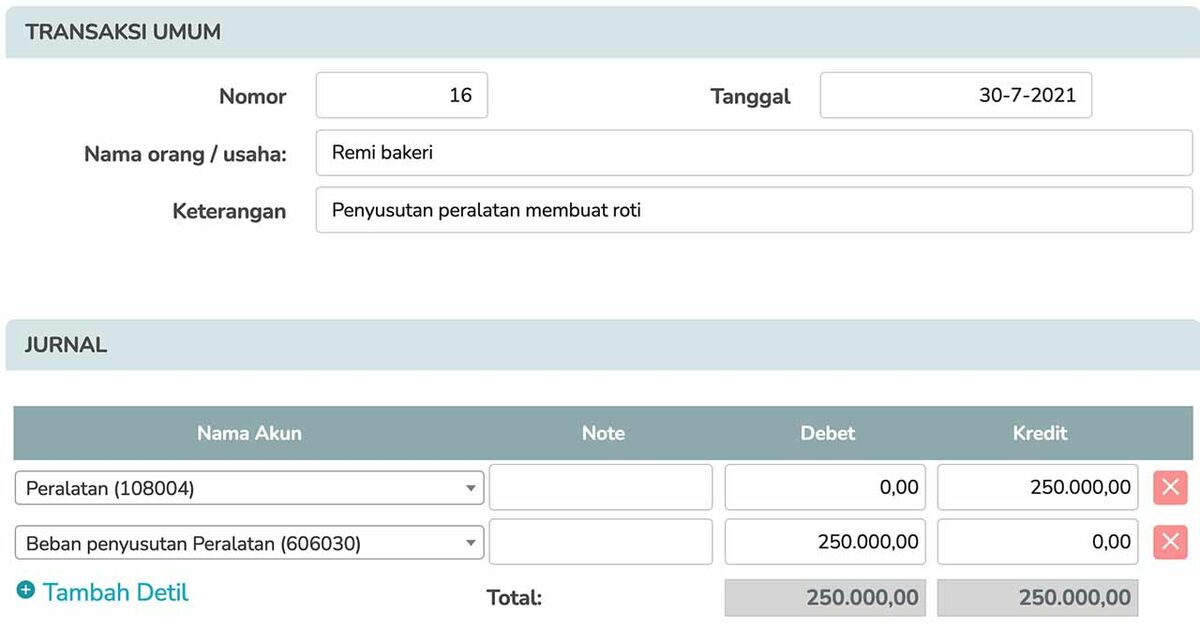
Task: Delete the Peralatan journal row
Action: point(1170,488)
